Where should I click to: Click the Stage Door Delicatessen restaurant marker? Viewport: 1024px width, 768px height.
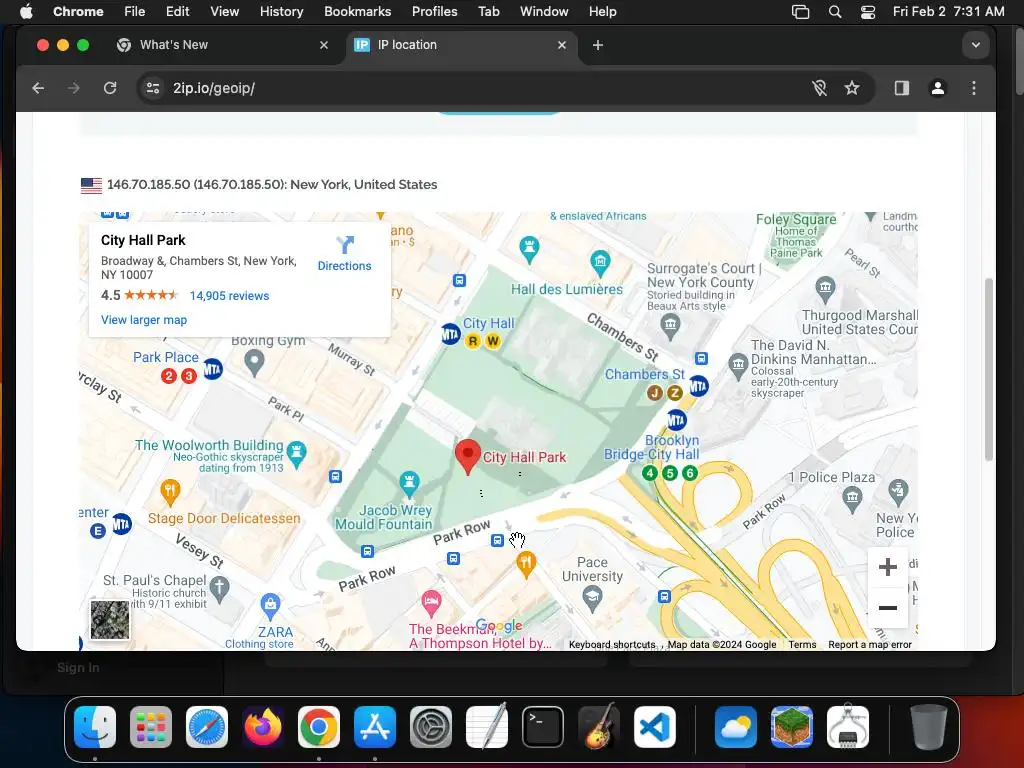(x=170, y=492)
